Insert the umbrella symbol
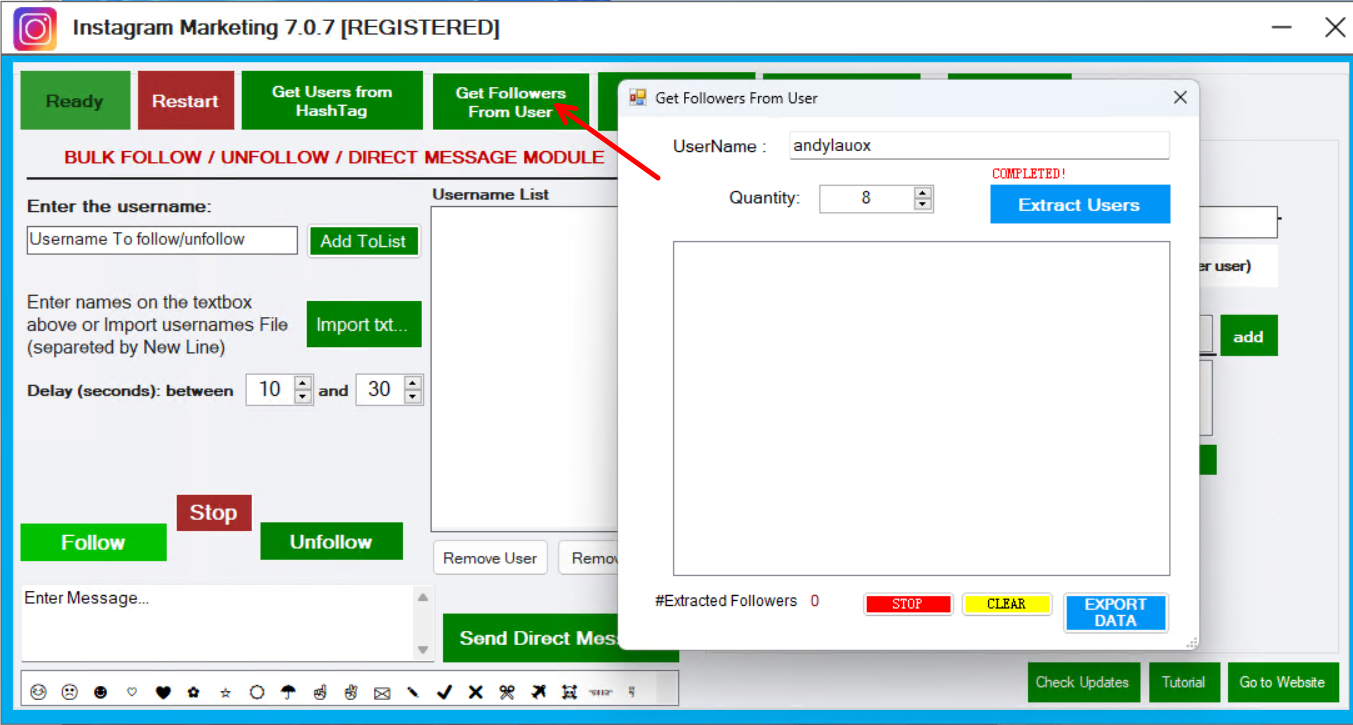The height and width of the screenshot is (725, 1353). (288, 691)
